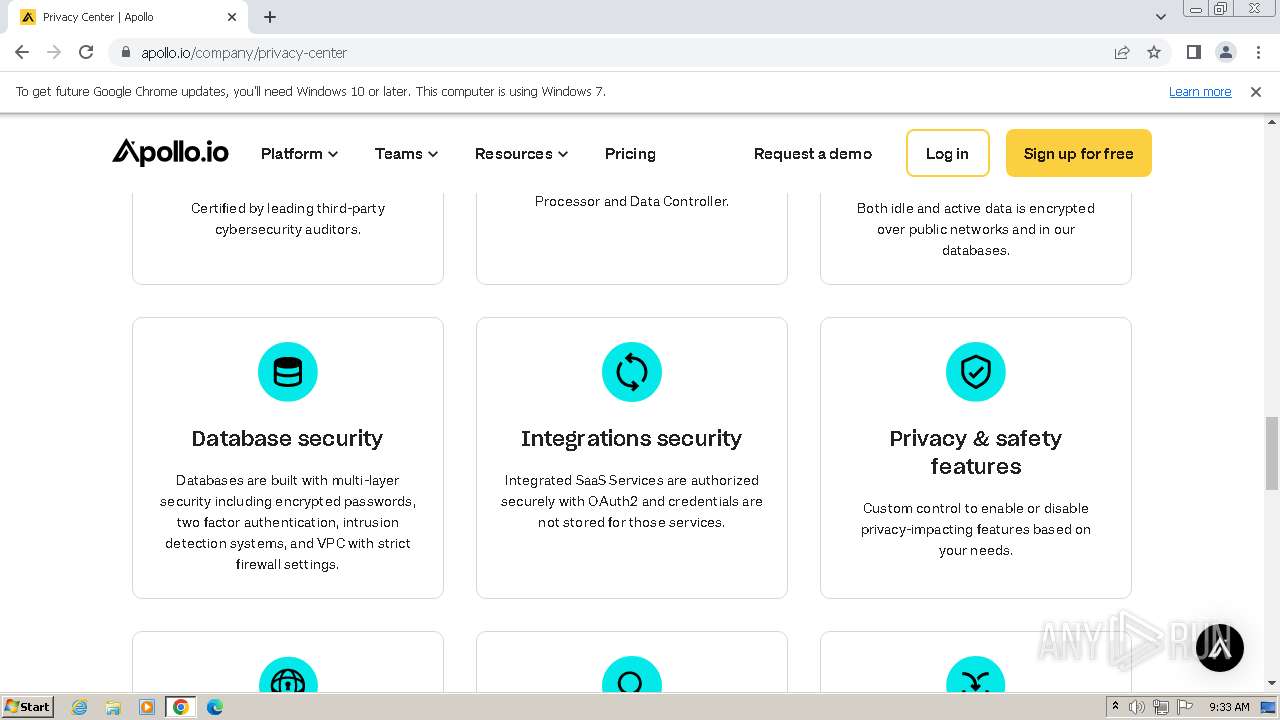Open the Chrome profile avatar menu
The image size is (1280, 720).
click(x=1225, y=52)
